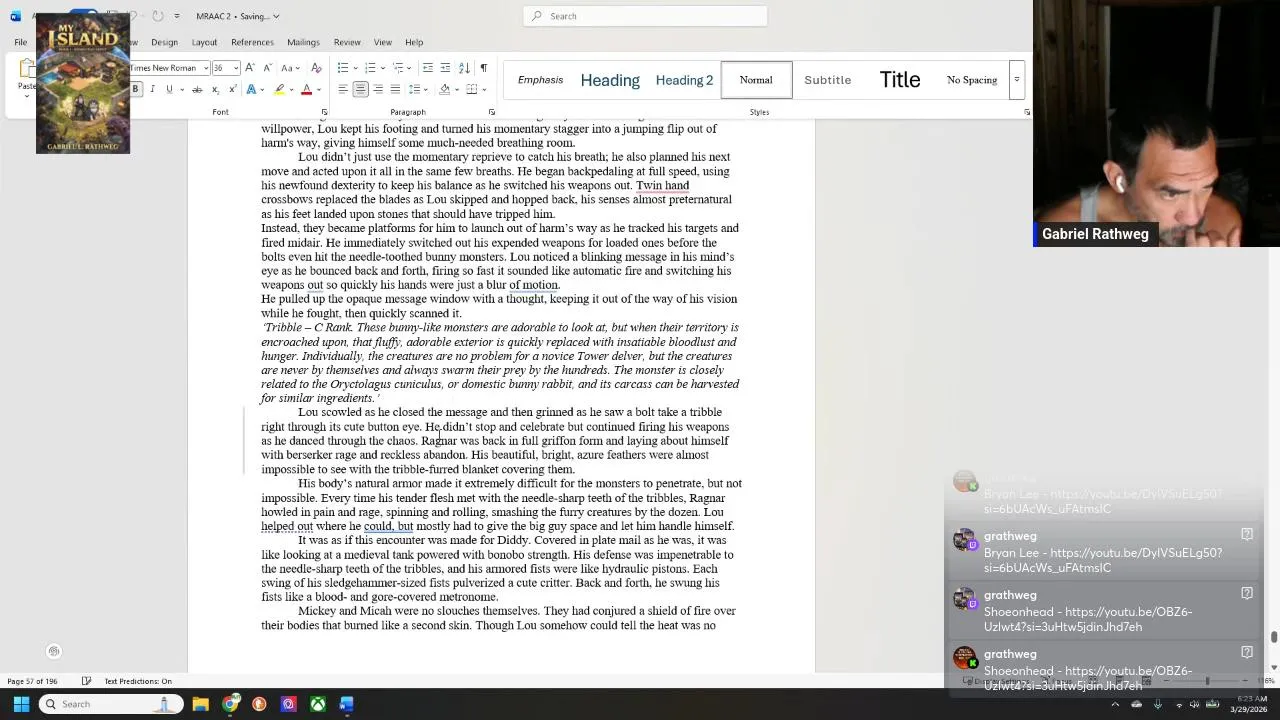Apply paragraph Borders
The width and height of the screenshot is (1280, 720).
[471, 89]
